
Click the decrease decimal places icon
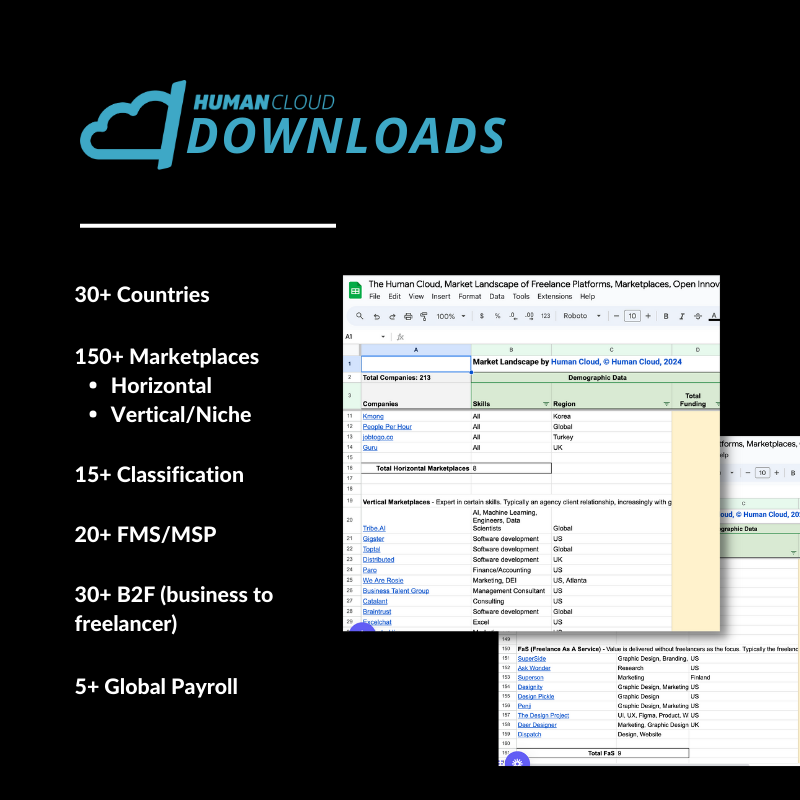pos(513,316)
